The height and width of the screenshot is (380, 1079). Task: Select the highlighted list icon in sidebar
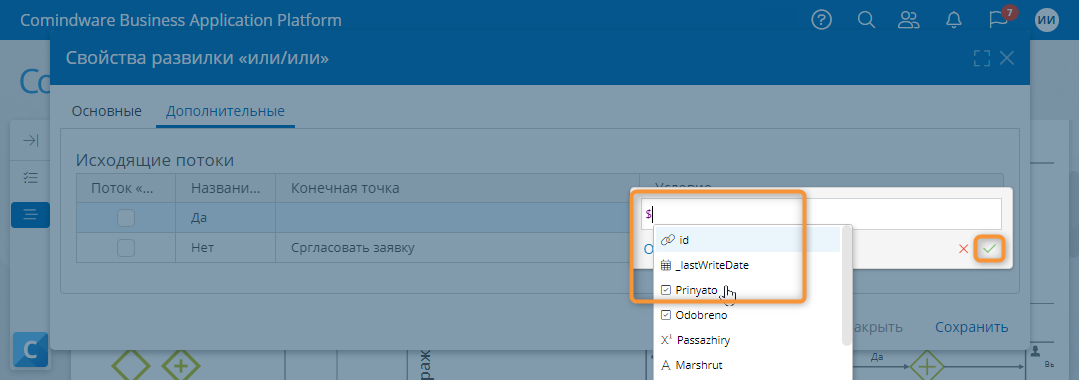click(x=30, y=215)
